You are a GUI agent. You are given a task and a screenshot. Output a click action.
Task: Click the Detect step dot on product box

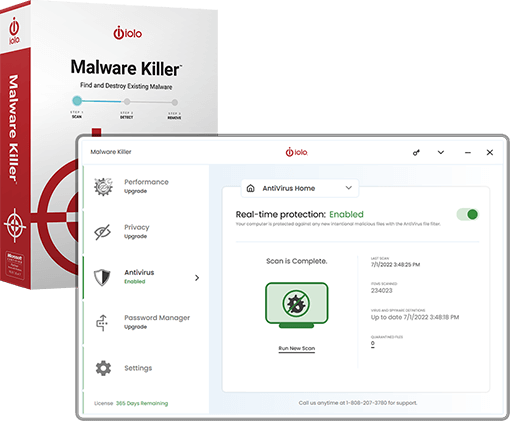coord(127,101)
